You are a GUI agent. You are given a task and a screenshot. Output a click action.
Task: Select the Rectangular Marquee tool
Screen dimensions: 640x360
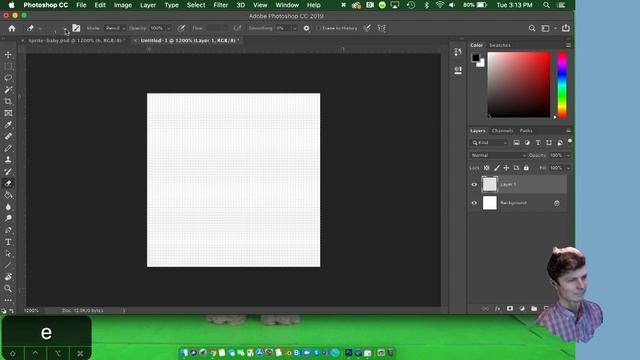8,66
